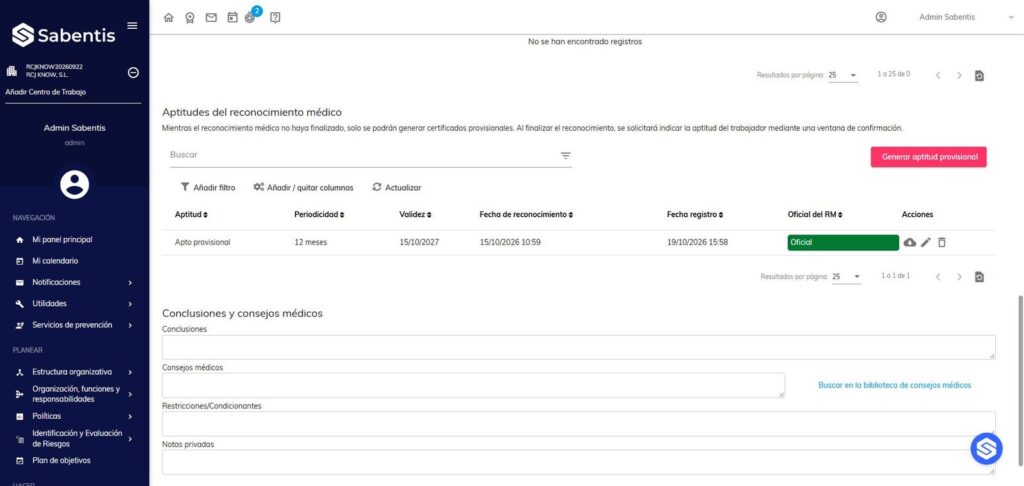Go to previous page of aptitudes table
Image resolution: width=1024 pixels, height=486 pixels.
938,277
